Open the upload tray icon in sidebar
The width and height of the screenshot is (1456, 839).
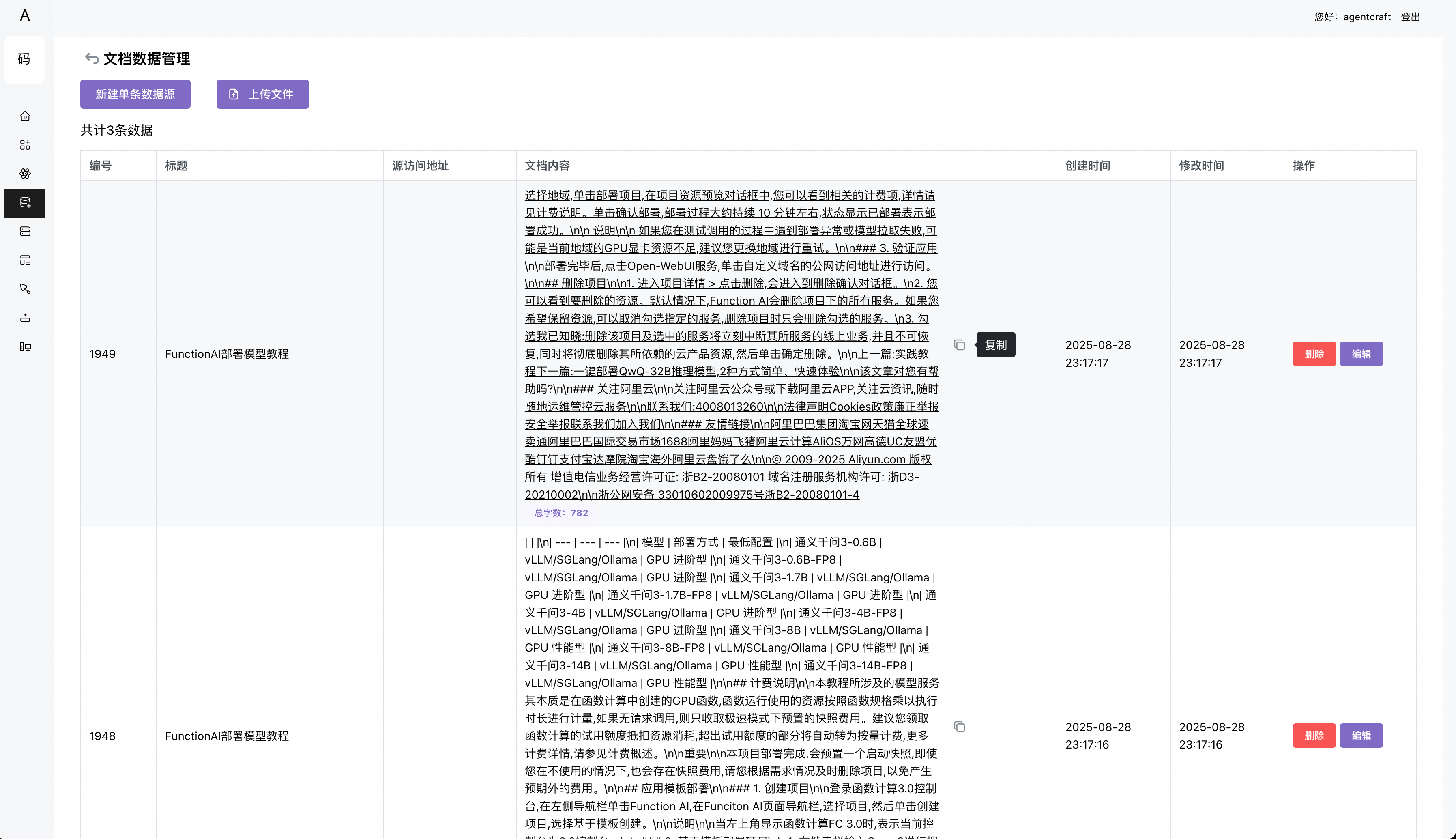(x=25, y=318)
